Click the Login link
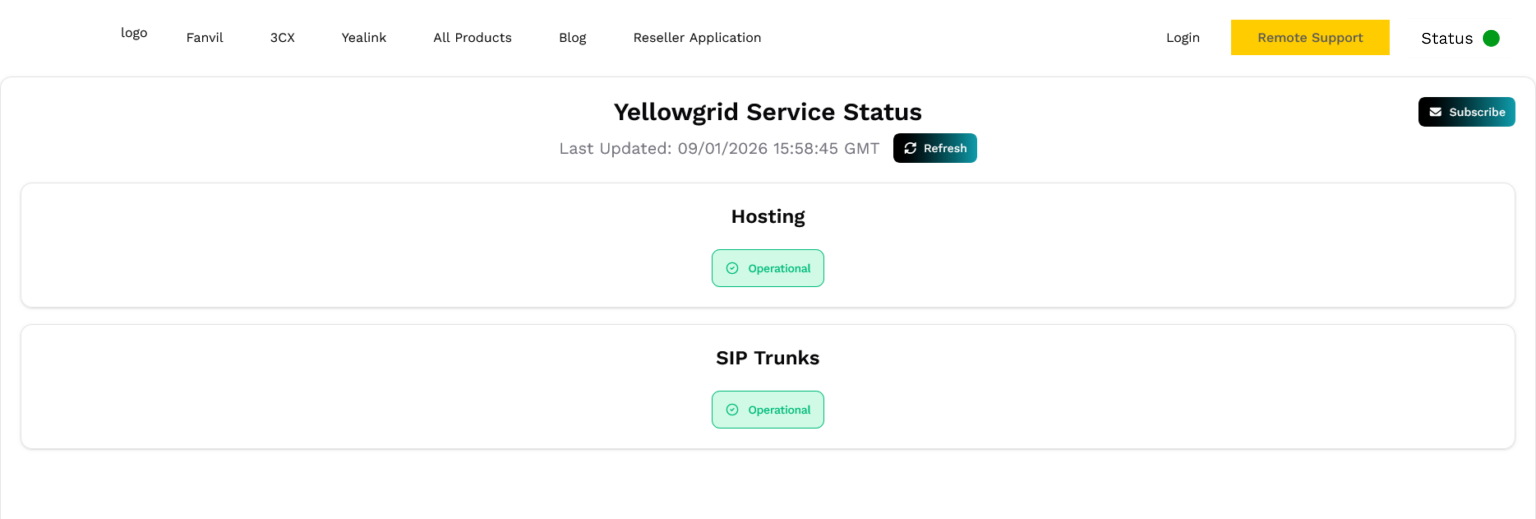The image size is (1536, 519). coord(1182,38)
